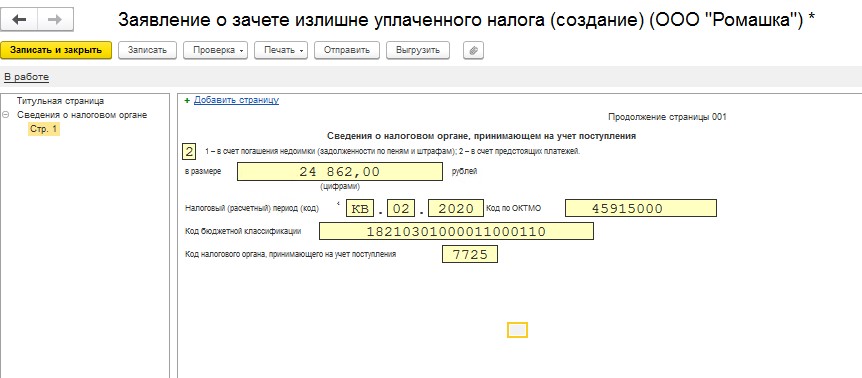Open the Печать dropdown menu
862x378 pixels.
[281, 50]
